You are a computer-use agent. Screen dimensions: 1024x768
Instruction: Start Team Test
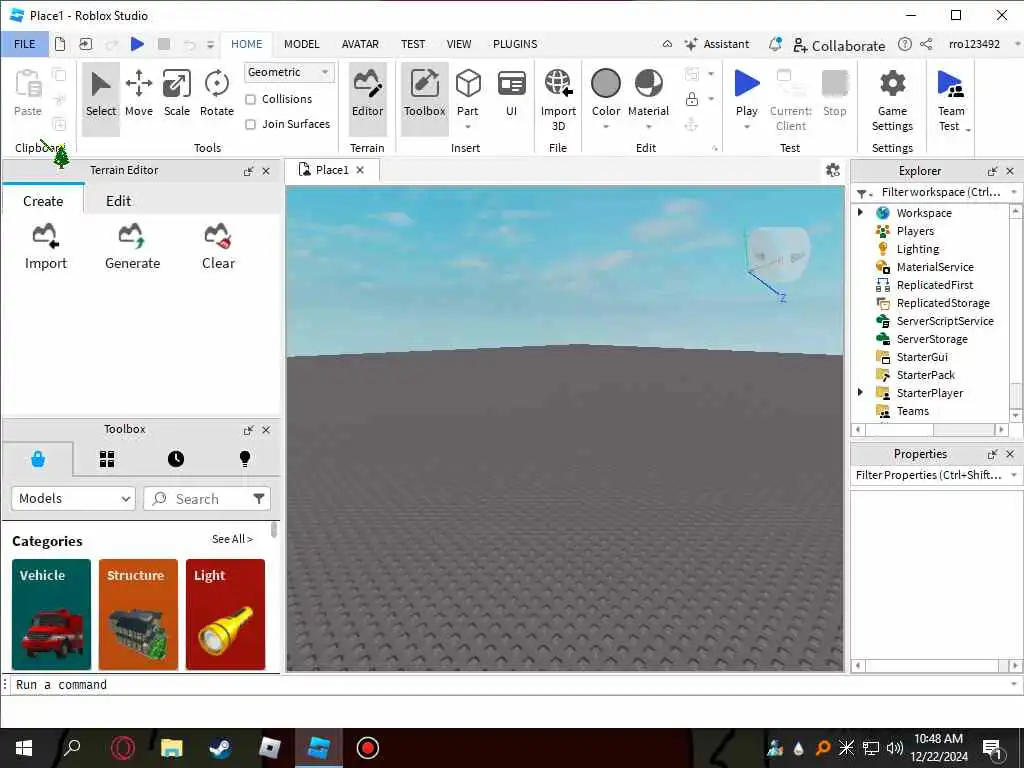[951, 99]
